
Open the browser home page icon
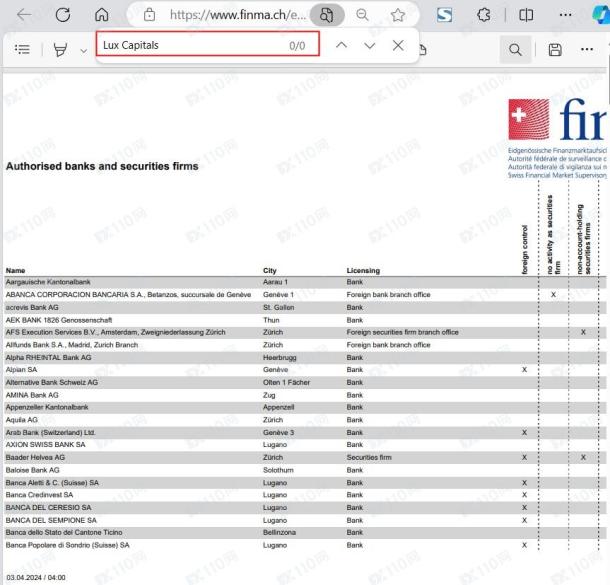click(102, 15)
